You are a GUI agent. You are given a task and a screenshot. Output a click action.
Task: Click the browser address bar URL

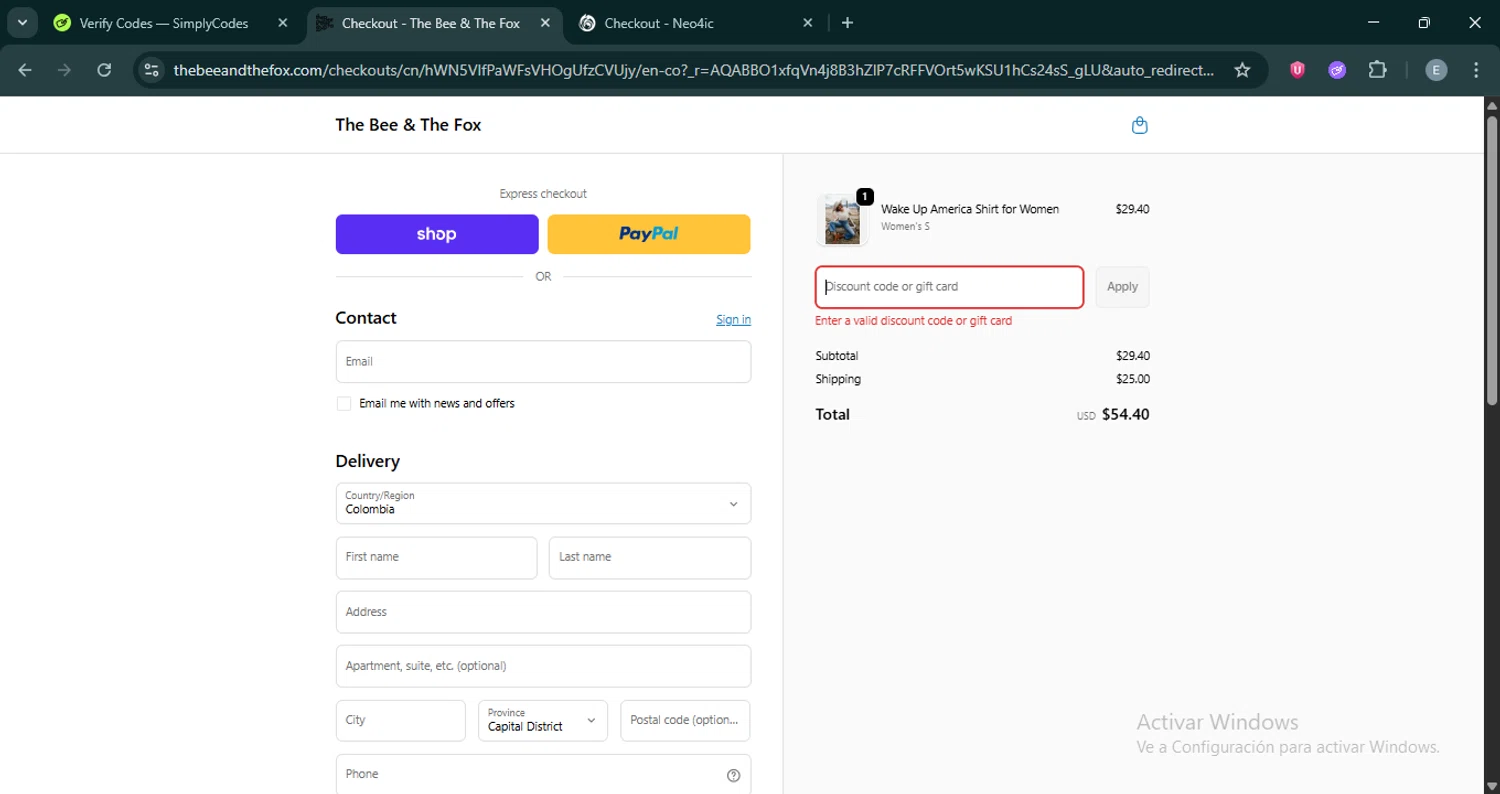point(694,70)
